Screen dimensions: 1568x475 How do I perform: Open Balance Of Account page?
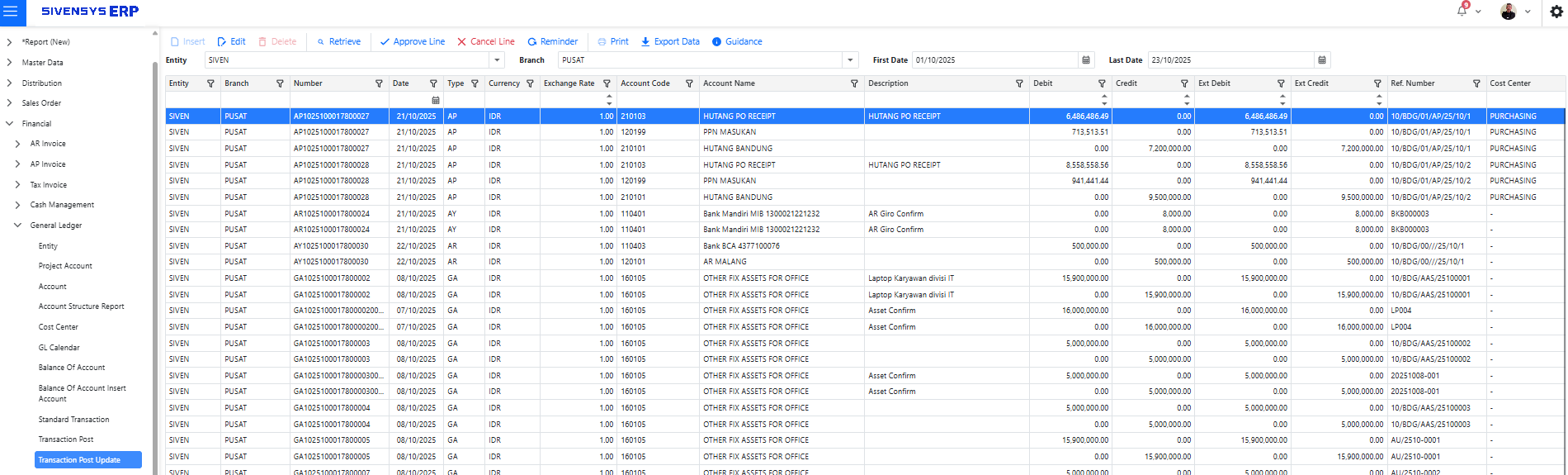72,368
